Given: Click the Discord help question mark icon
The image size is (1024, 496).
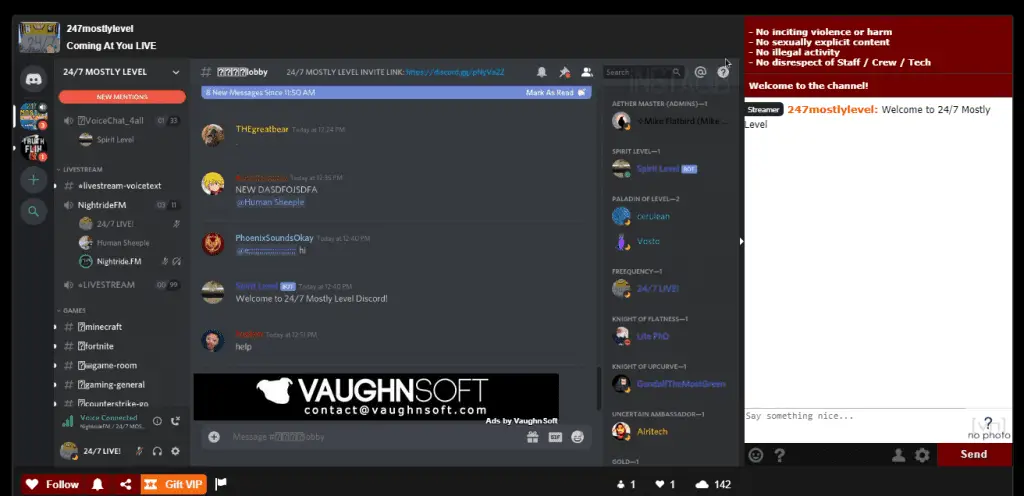Looking at the screenshot, I should [723, 72].
